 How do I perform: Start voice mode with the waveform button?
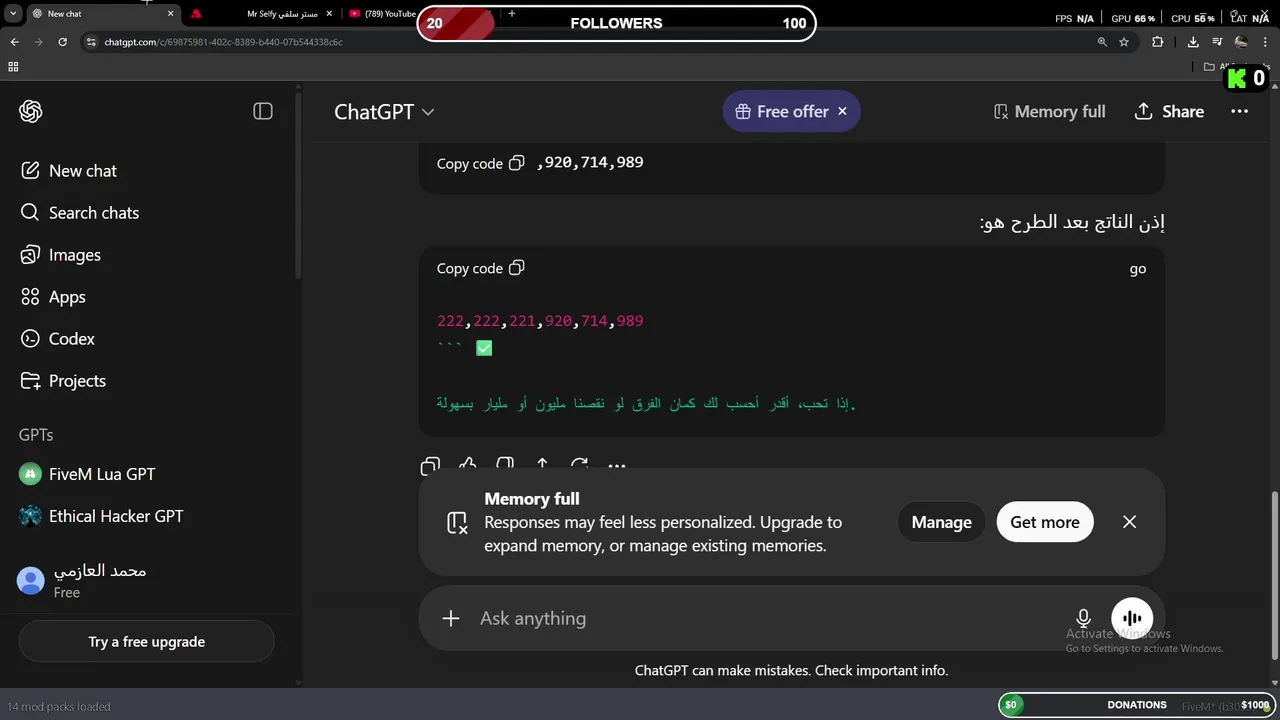[x=1132, y=619]
